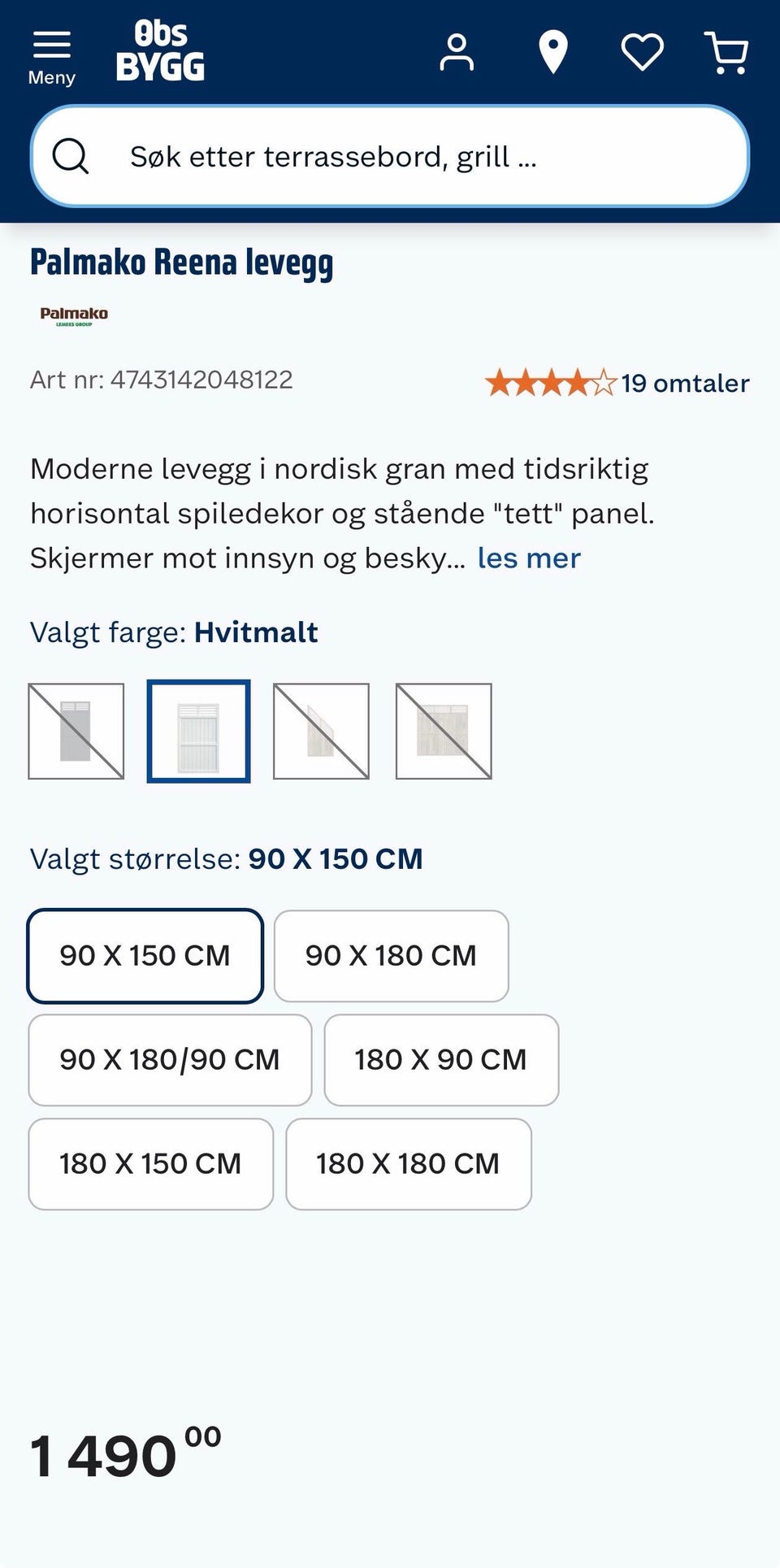
Task: Select the grey crossed-out color swatch
Action: 76,732
